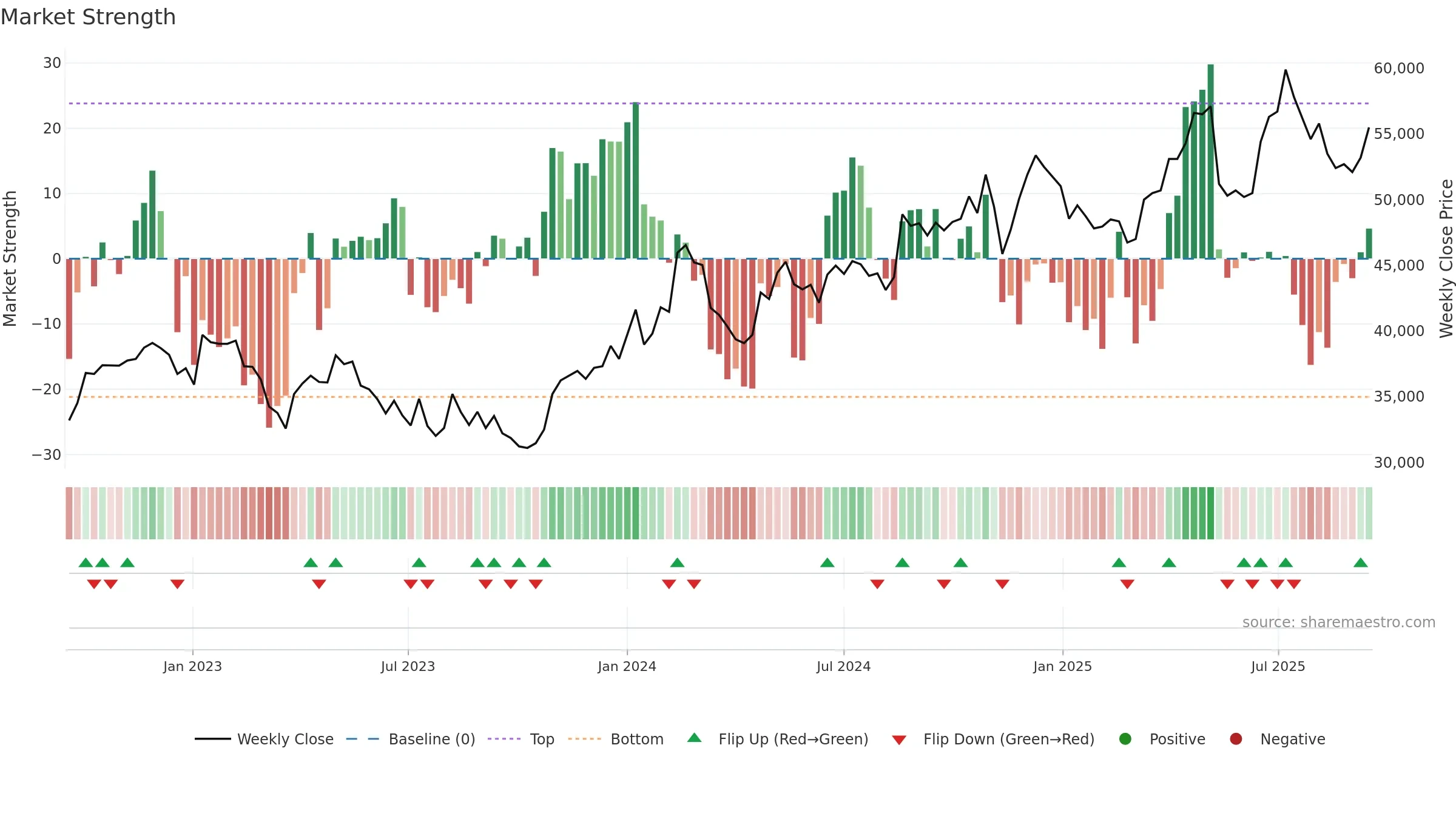Click the Jul 2023 axis label
This screenshot has height=819, width=1456.
[x=408, y=667]
